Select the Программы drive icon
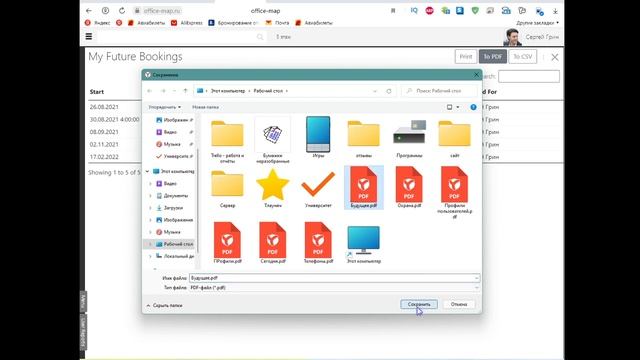The width and height of the screenshot is (640, 360). click(409, 139)
